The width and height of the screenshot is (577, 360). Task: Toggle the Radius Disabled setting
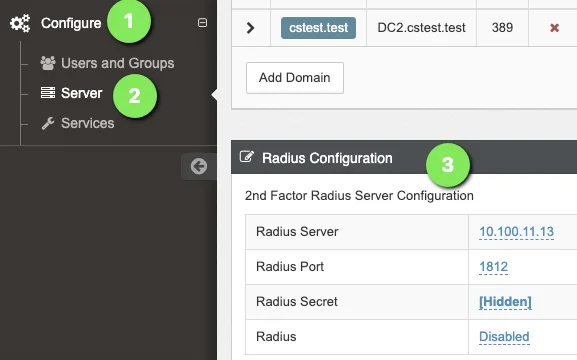coord(504,336)
